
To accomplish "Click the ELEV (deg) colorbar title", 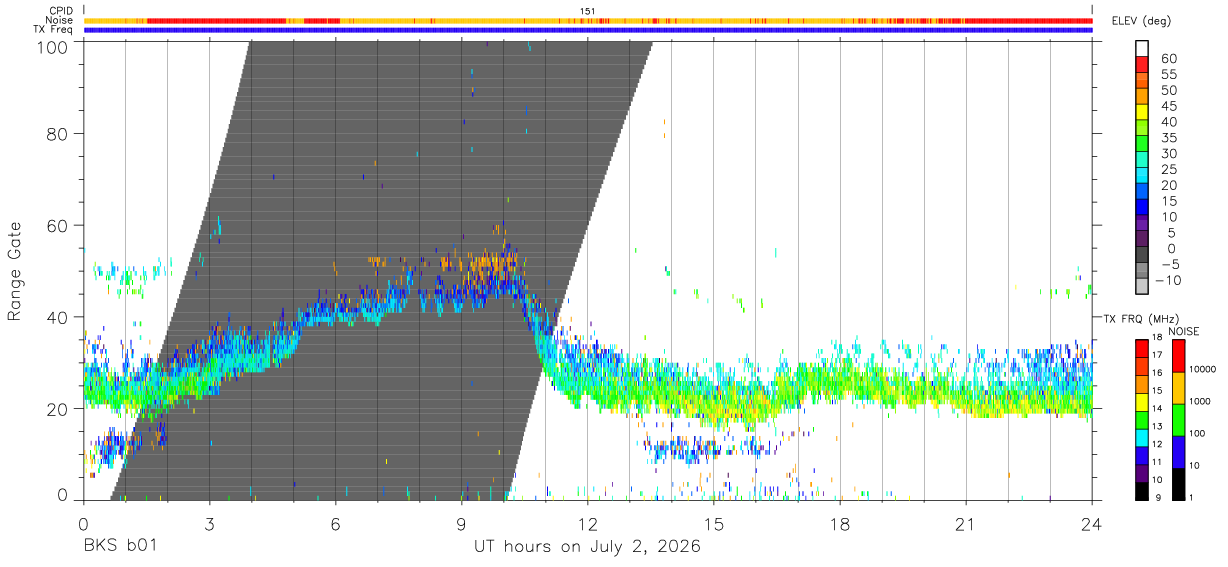I will (x=1141, y=20).
